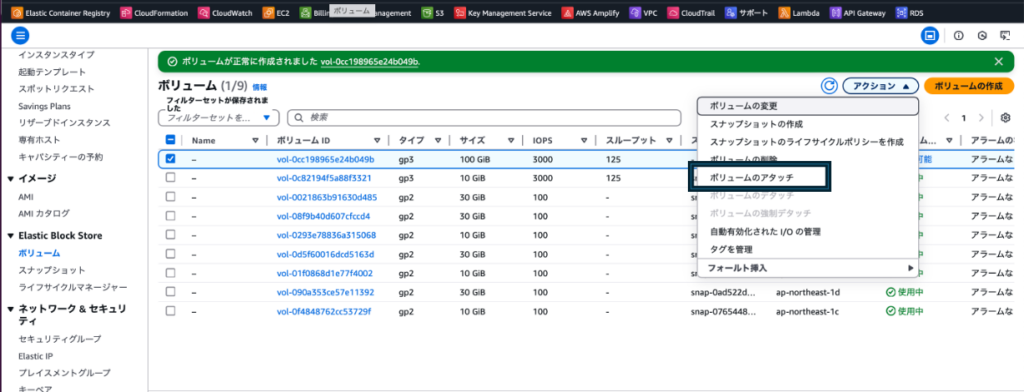
Task: Go to セキュリティグループ in sidebar
Action: point(60,338)
